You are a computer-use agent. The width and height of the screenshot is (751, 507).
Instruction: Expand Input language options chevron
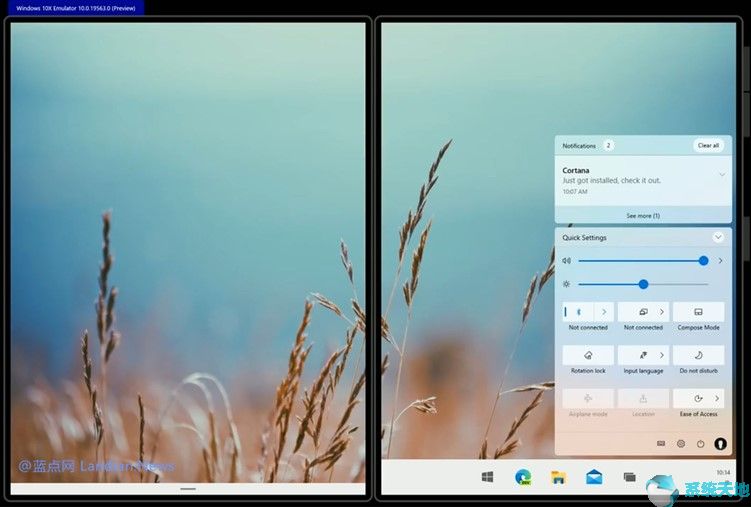[662, 355]
